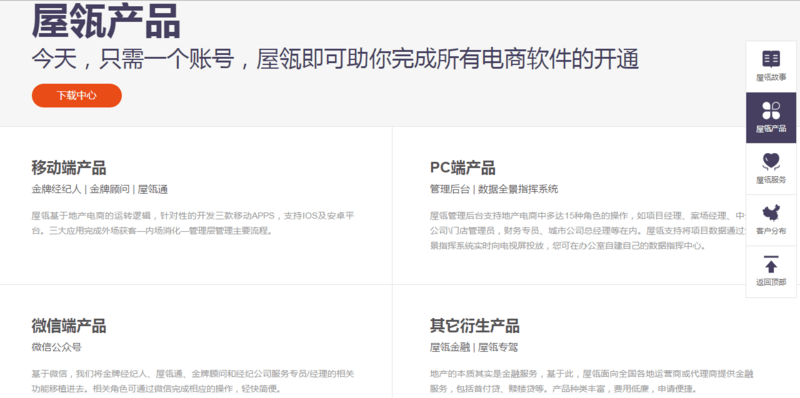The image size is (800, 398).
Task: Open the 屋瓴服务 heart icon
Action: [x=771, y=162]
